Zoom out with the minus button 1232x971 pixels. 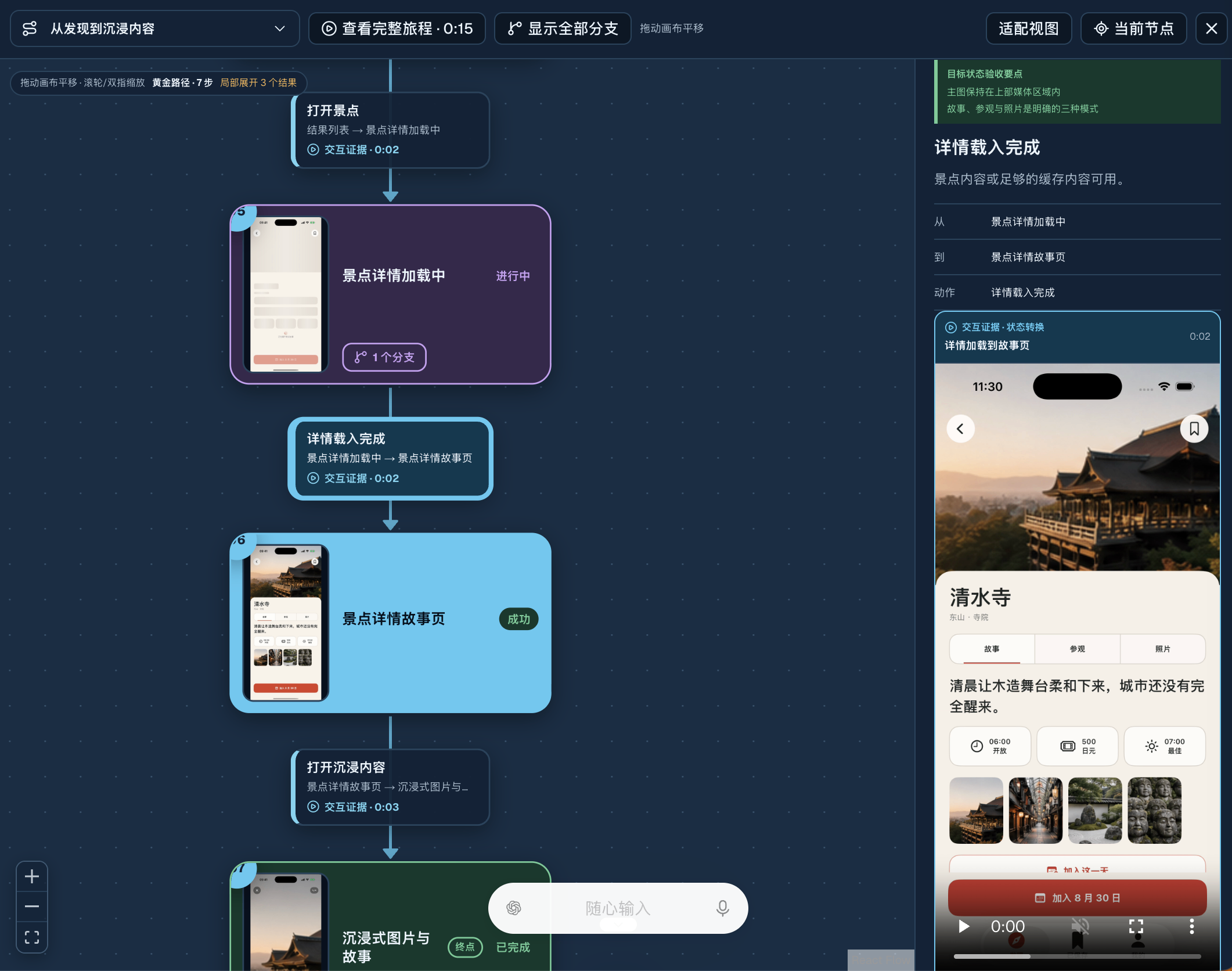click(32, 907)
